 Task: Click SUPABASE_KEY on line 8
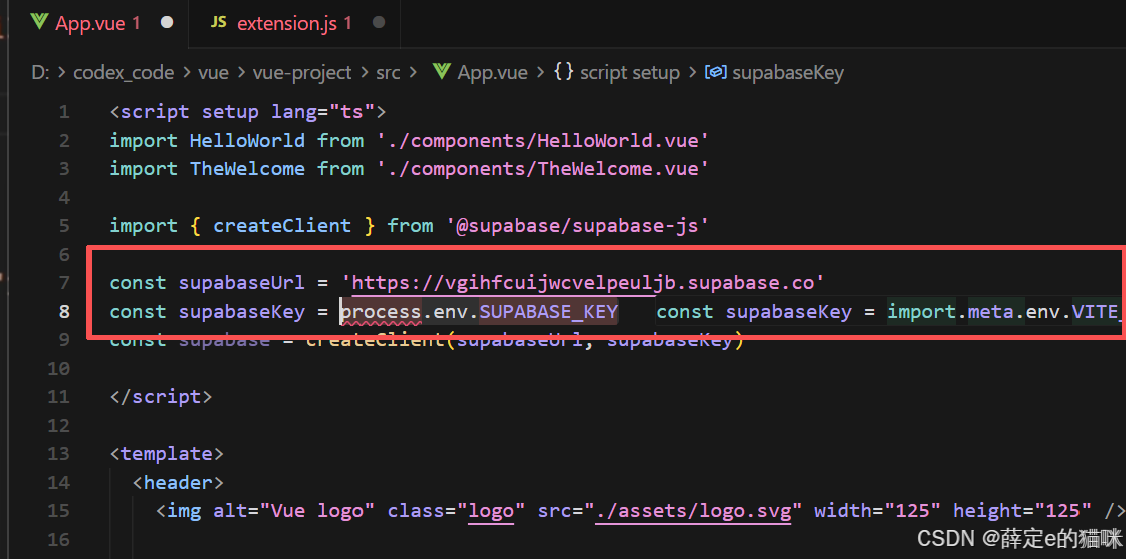[x=549, y=312]
